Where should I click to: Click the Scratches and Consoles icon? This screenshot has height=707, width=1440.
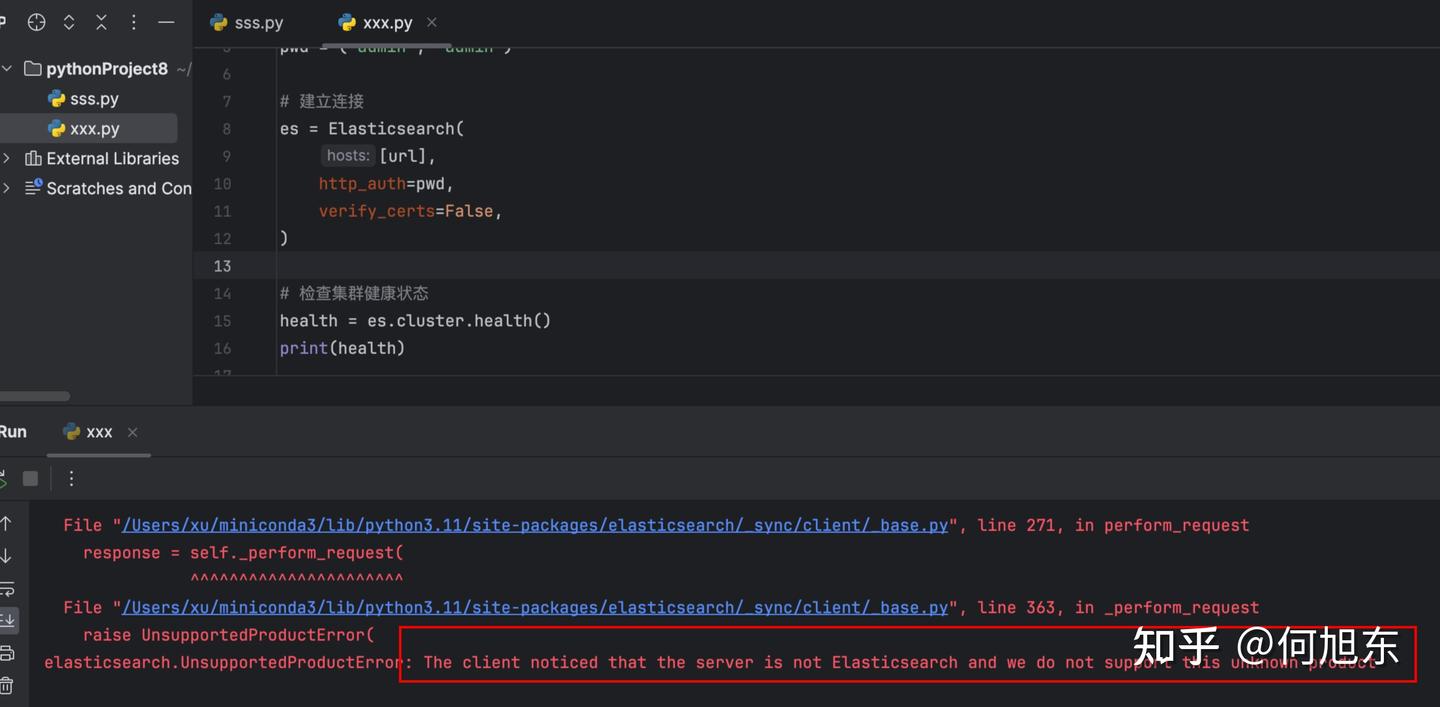[33, 187]
